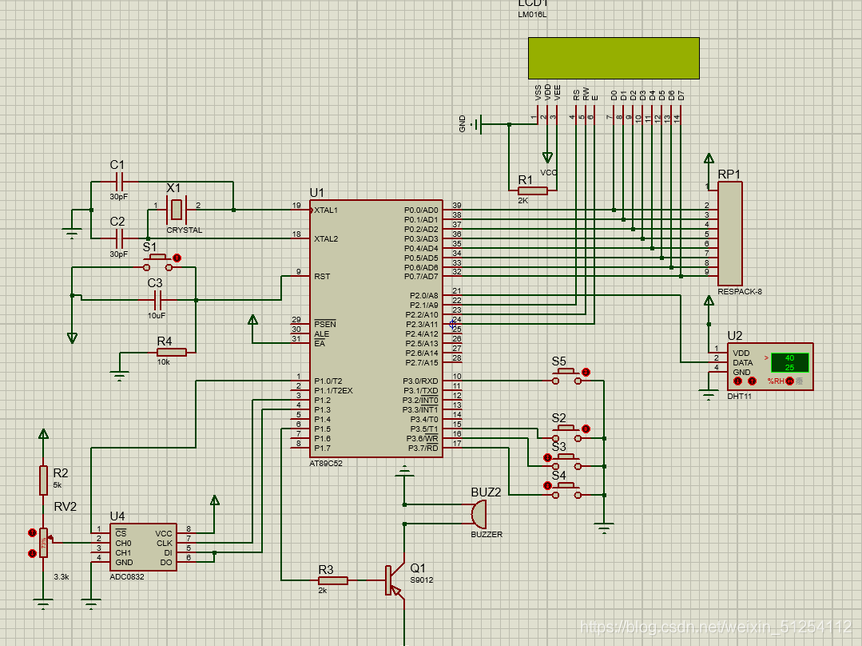Push the S1 reset button symbol
The image size is (862, 646).
click(158, 263)
